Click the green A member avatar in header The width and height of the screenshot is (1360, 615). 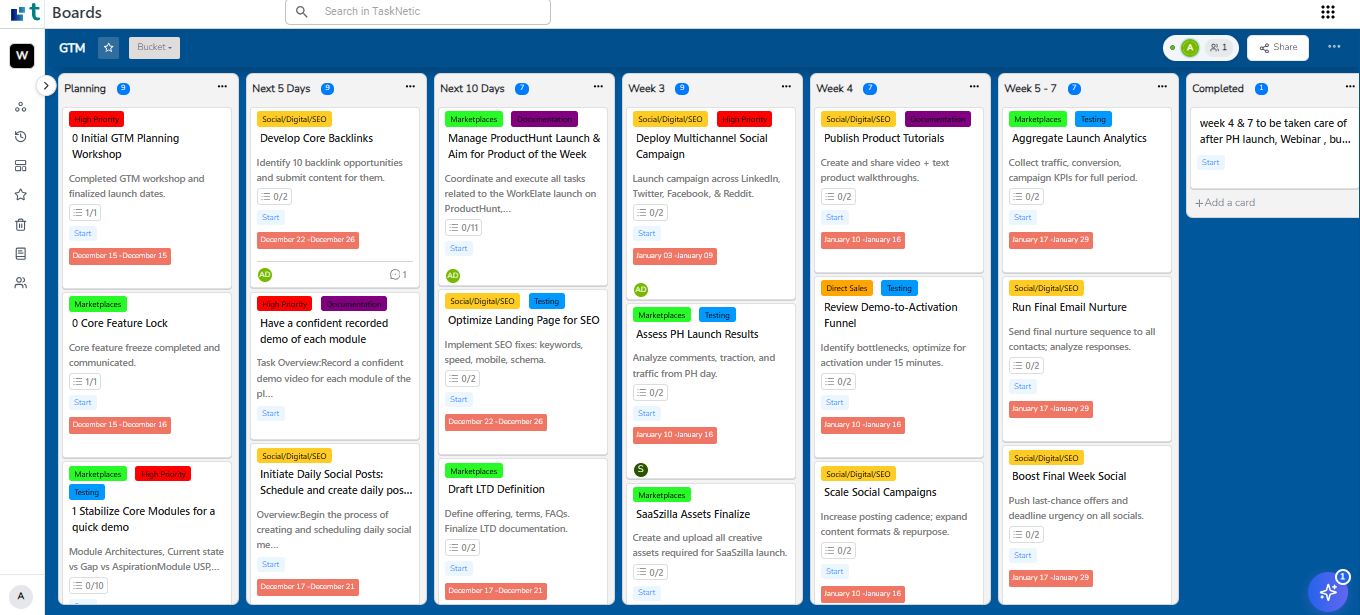pyautogui.click(x=1189, y=47)
